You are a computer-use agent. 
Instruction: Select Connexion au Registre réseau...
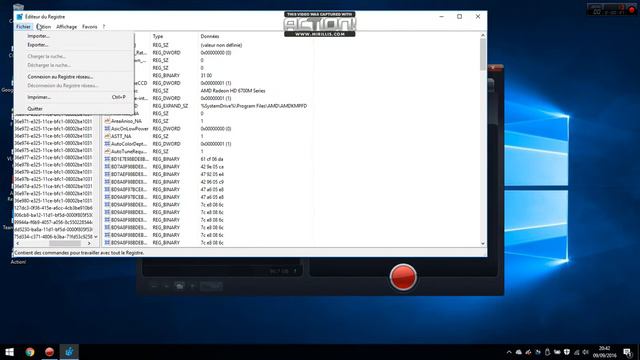tap(74, 77)
